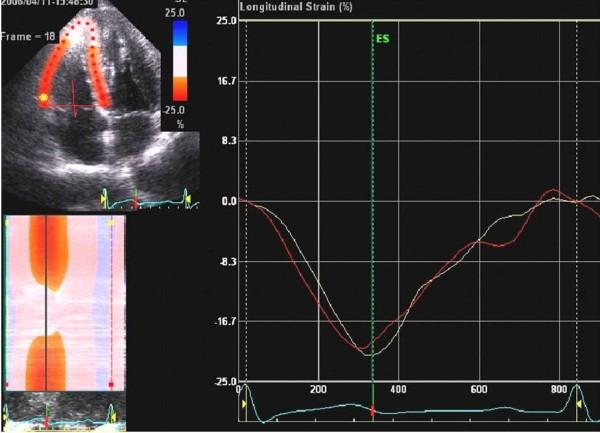
Task: Click the black cursor line in M-mode panel
Action: tap(45, 300)
